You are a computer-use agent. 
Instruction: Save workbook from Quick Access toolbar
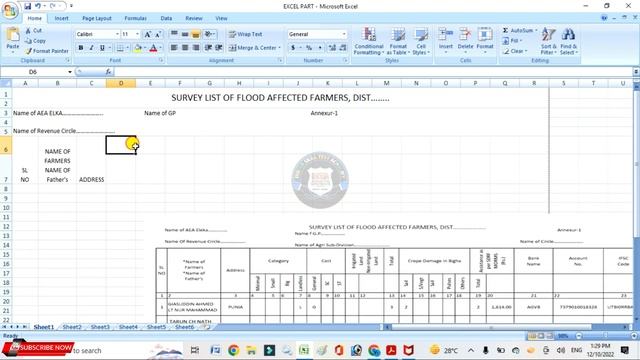28,6
